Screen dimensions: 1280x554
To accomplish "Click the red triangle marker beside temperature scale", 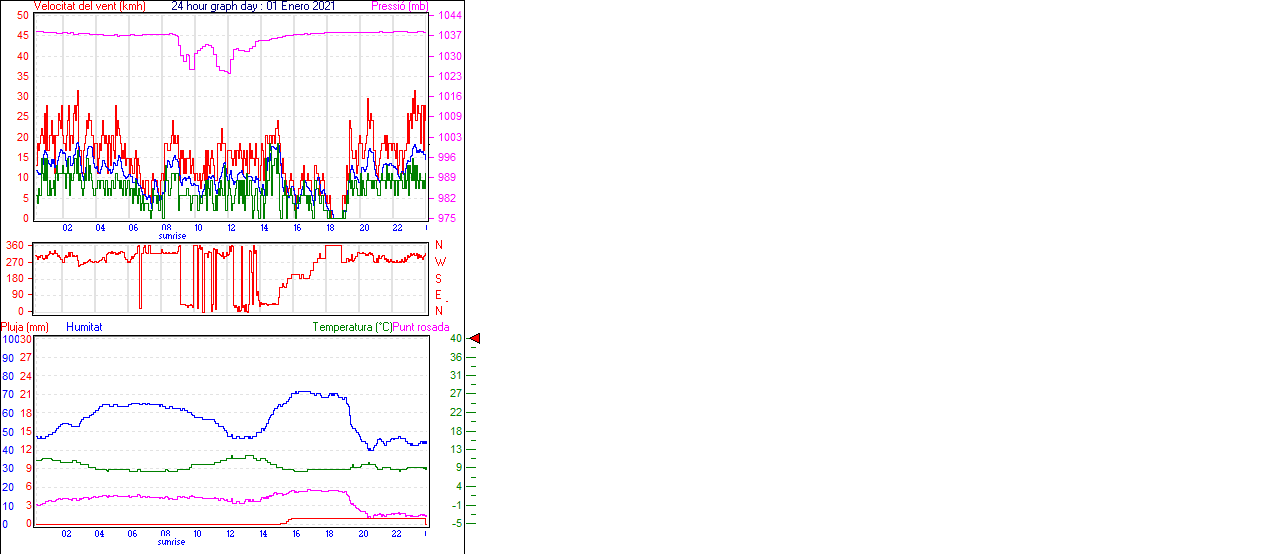I will (x=475, y=339).
